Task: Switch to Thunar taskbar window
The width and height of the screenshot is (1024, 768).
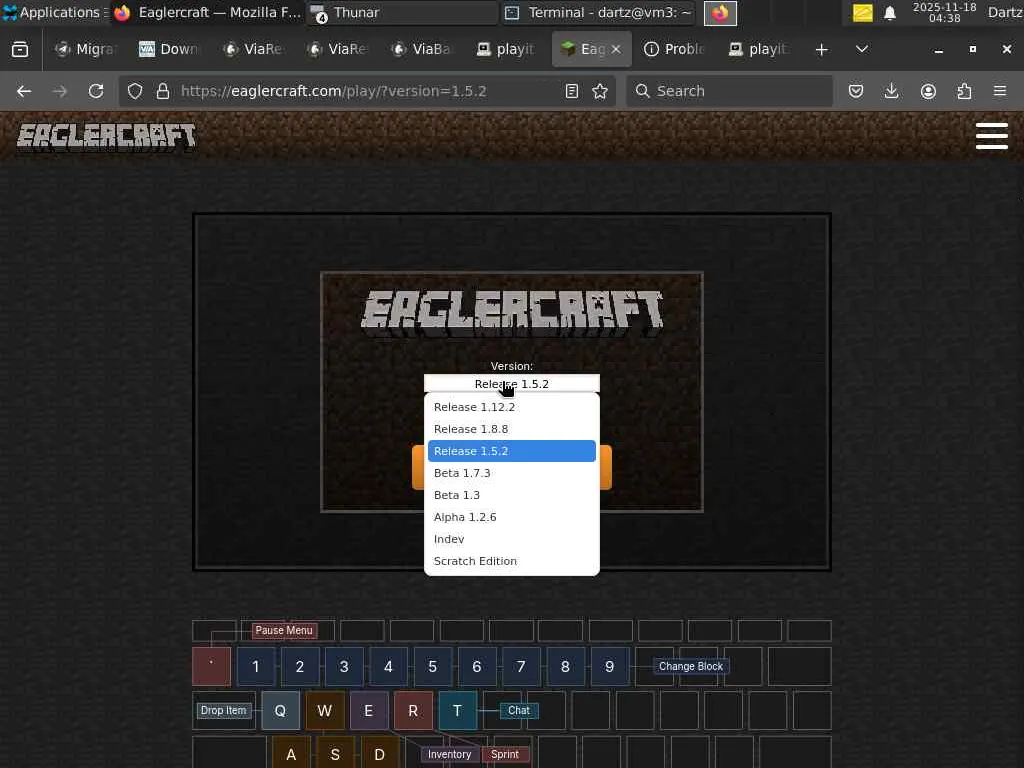Action: (402, 12)
